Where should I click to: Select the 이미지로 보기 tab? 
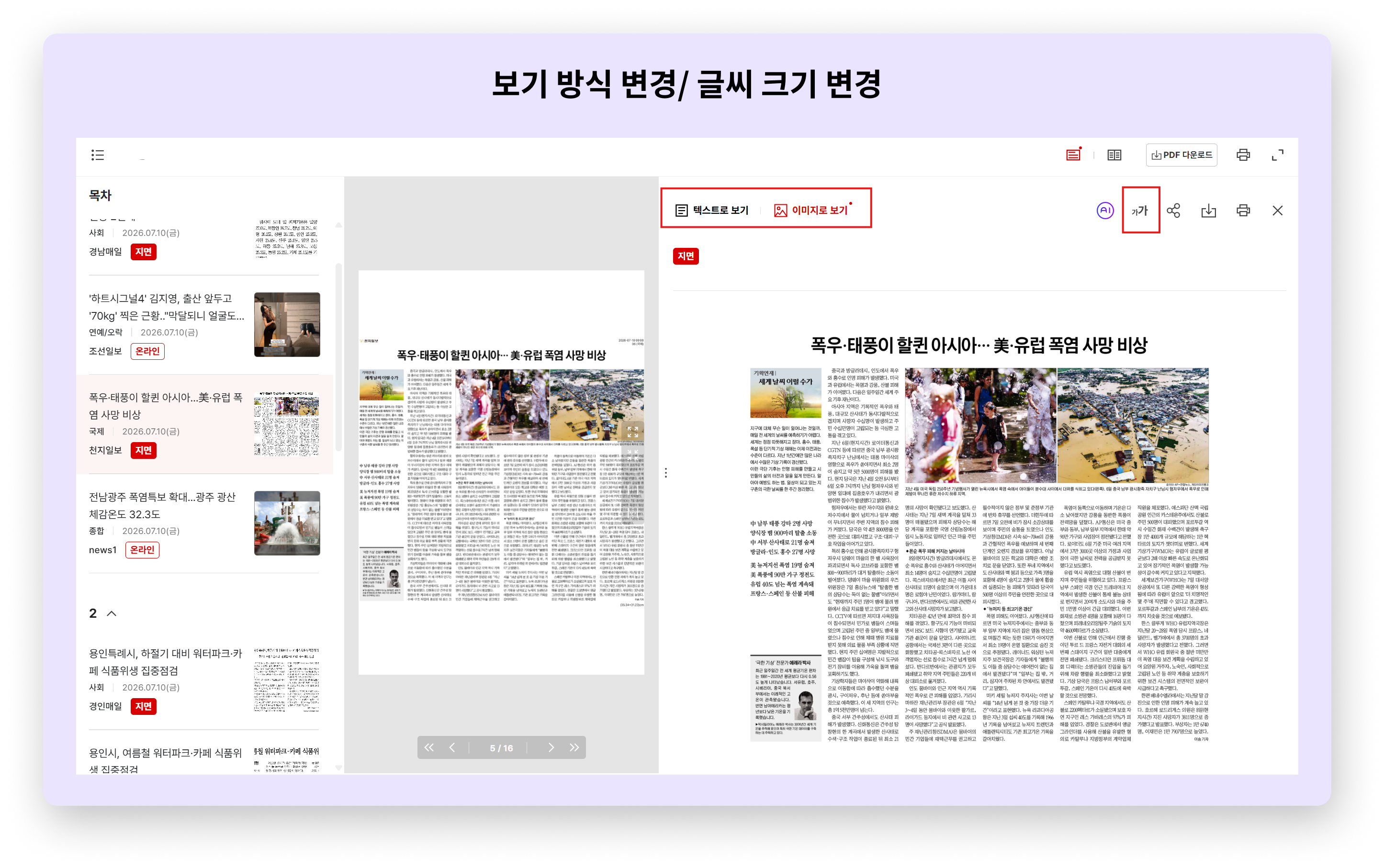[x=811, y=210]
